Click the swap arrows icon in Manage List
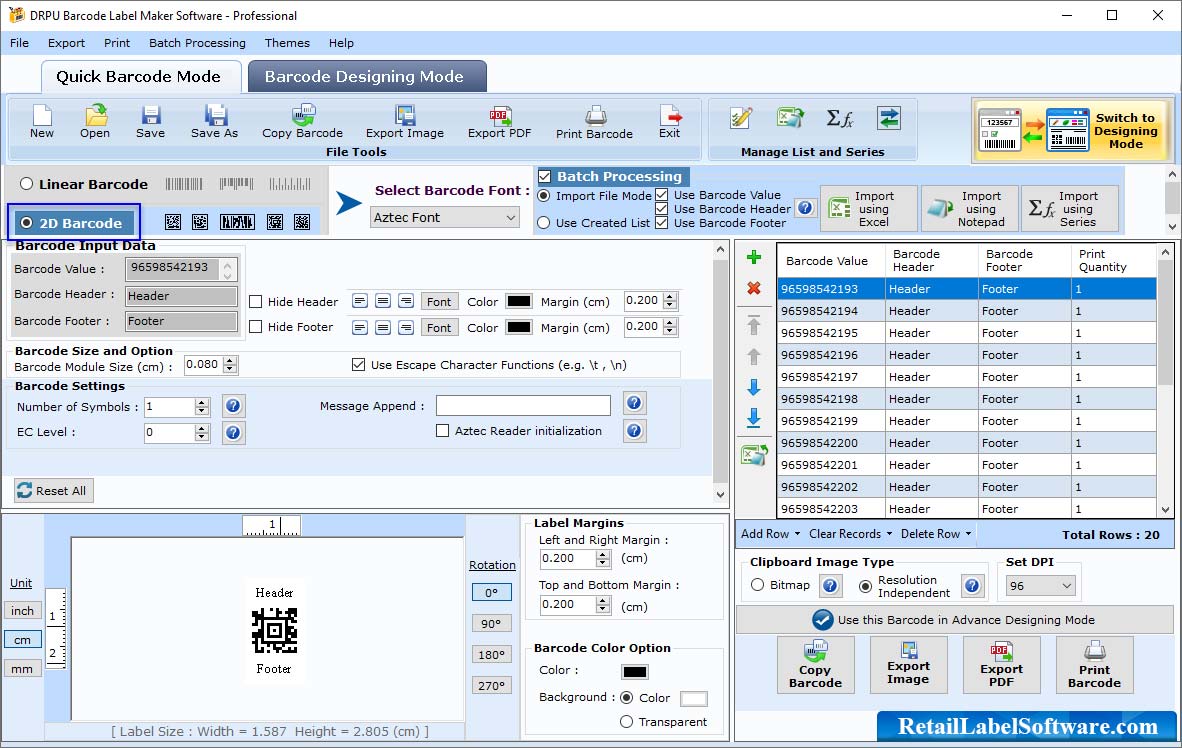This screenshot has width=1182, height=748. (889, 118)
